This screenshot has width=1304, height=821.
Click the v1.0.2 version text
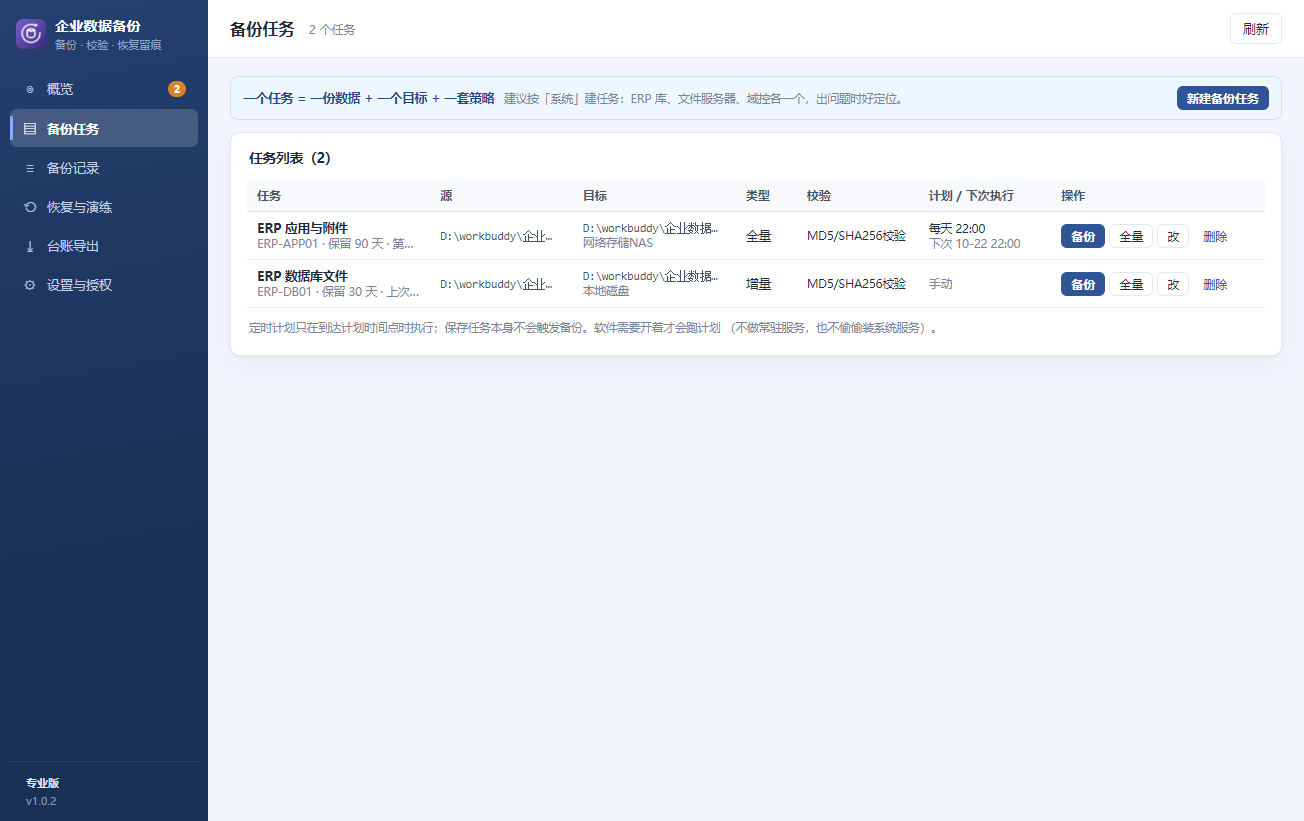click(41, 801)
